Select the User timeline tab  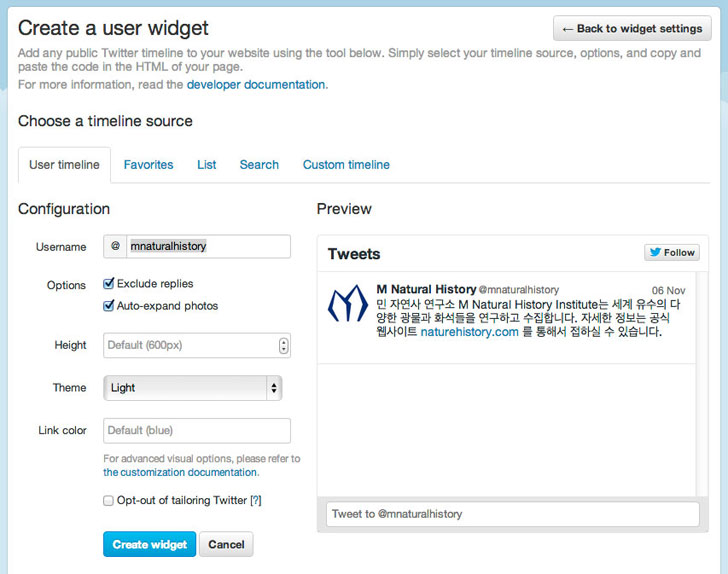pos(64,165)
